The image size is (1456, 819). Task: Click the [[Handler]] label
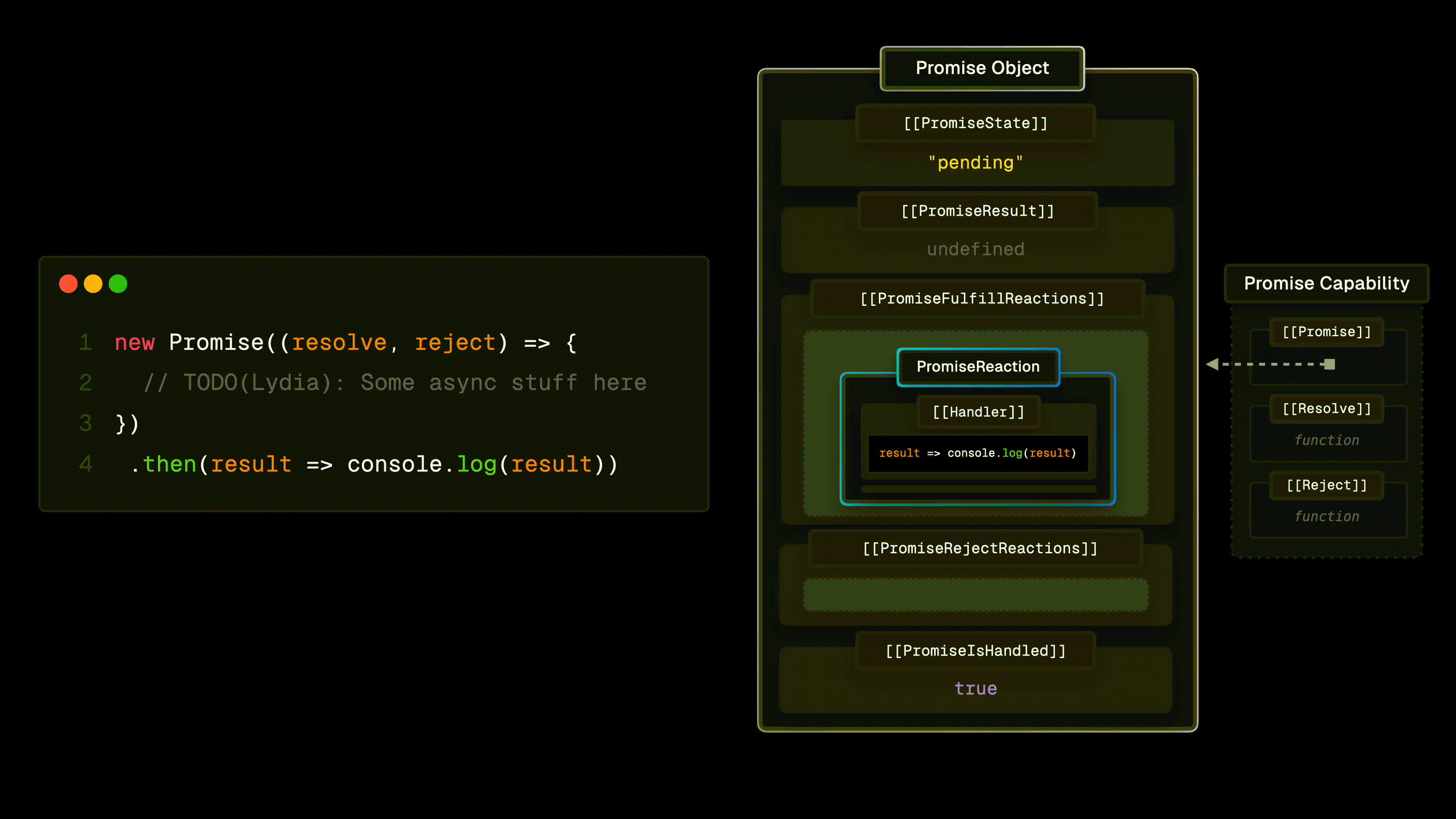coord(978,412)
